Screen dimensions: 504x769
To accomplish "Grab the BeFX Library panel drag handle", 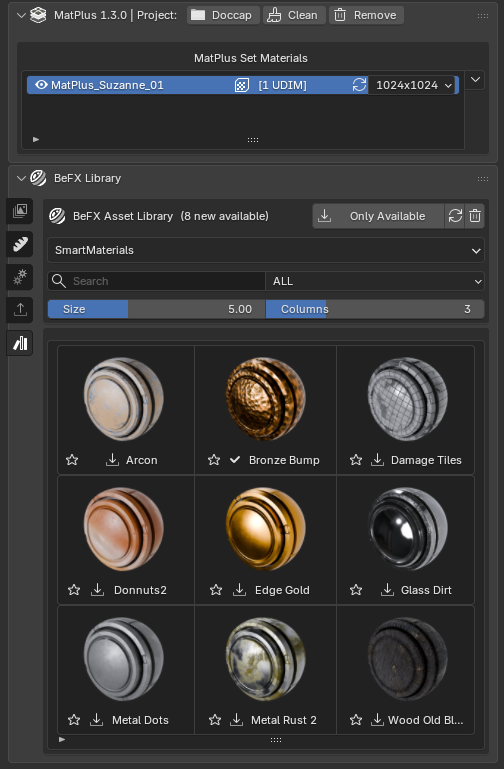I will tap(483, 179).
